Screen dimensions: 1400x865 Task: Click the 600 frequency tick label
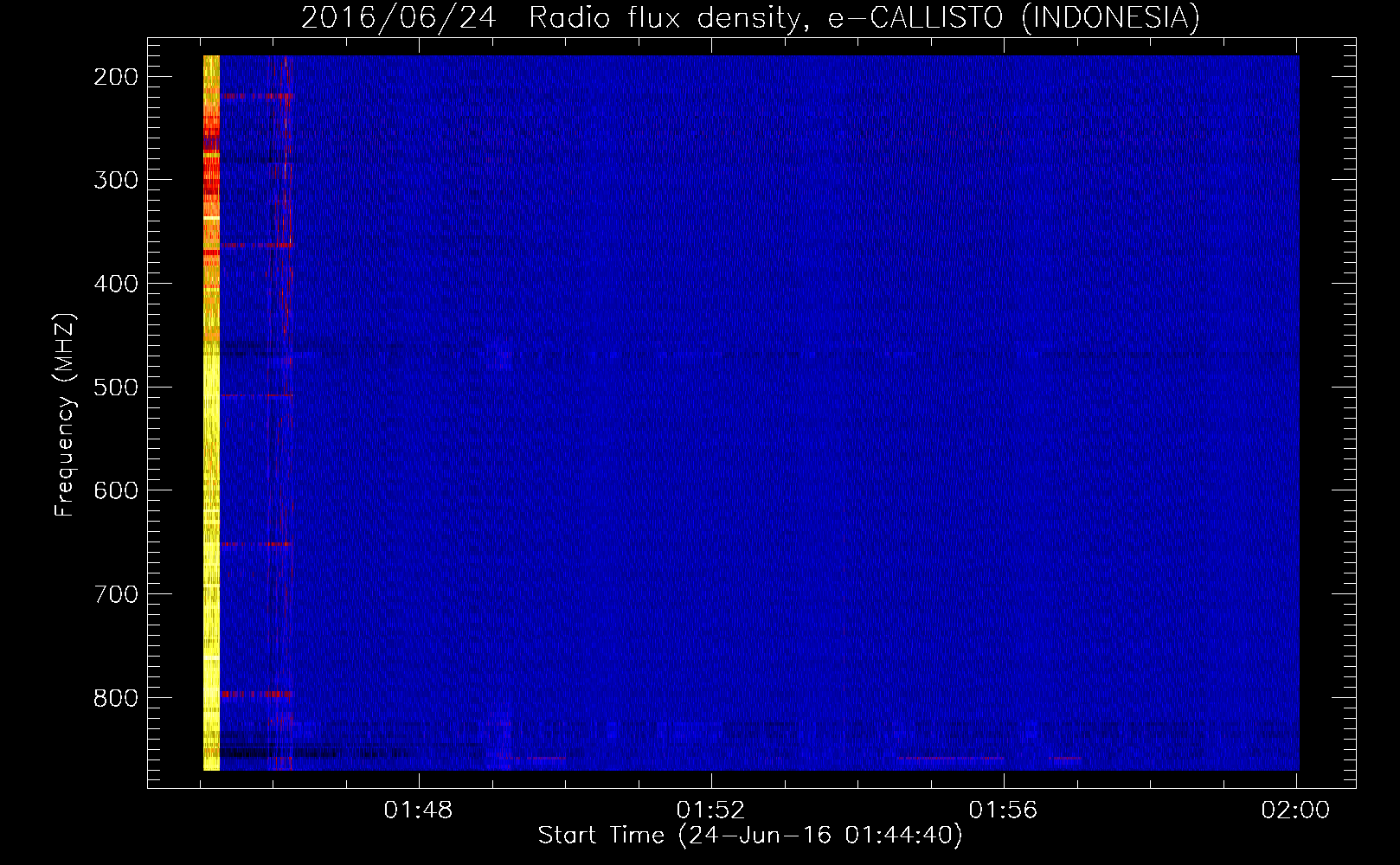pyautogui.click(x=116, y=490)
